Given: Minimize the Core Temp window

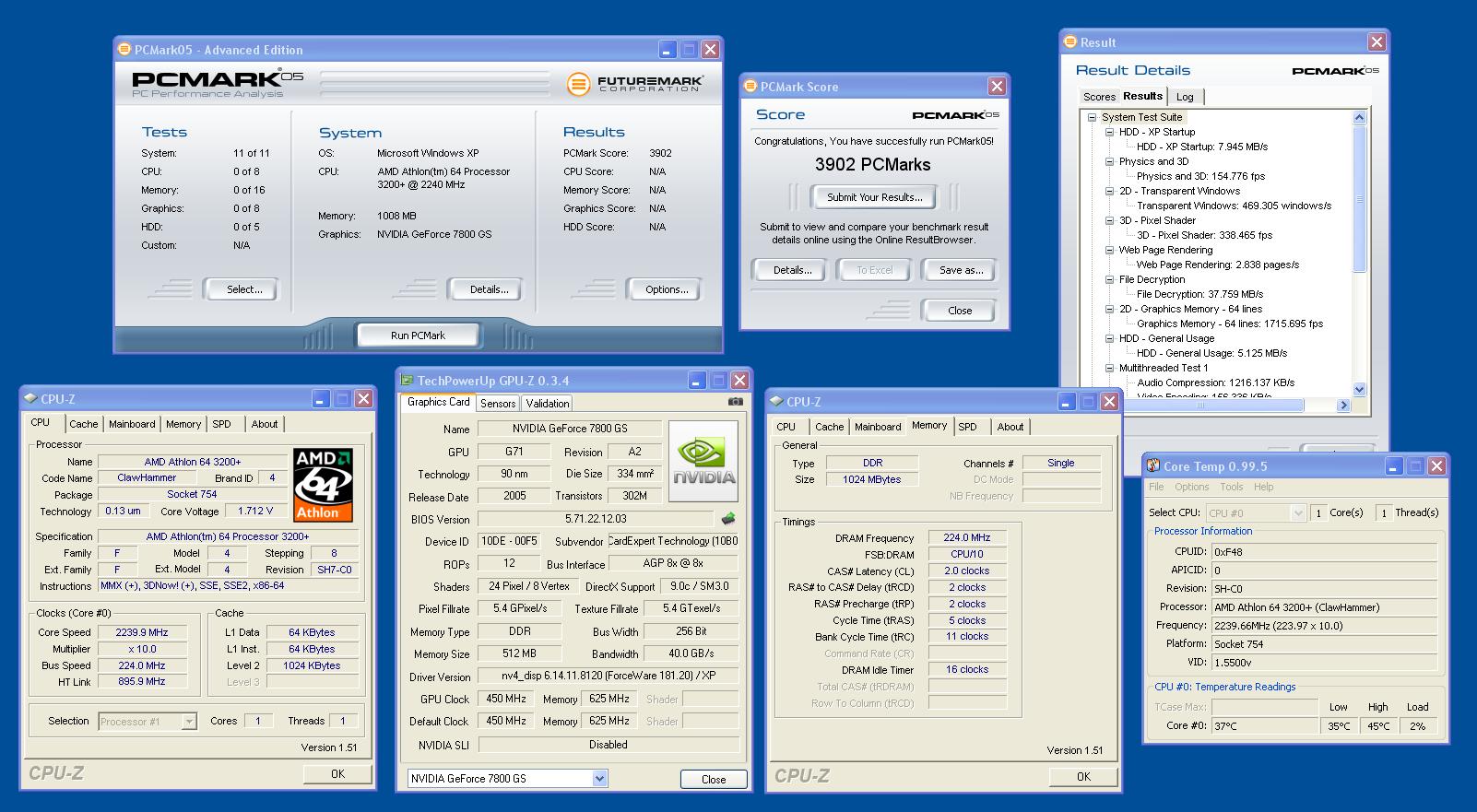Looking at the screenshot, I should coord(1394,466).
